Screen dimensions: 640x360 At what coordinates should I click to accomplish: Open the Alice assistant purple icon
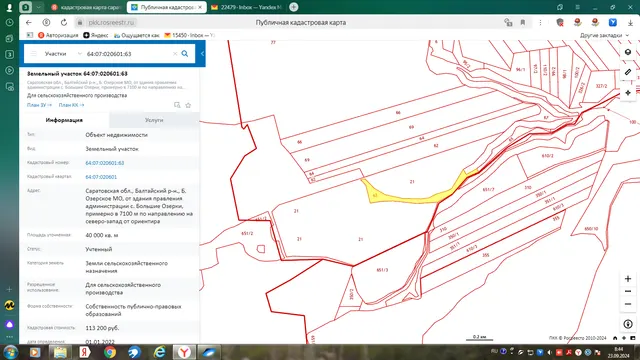pos(9,324)
